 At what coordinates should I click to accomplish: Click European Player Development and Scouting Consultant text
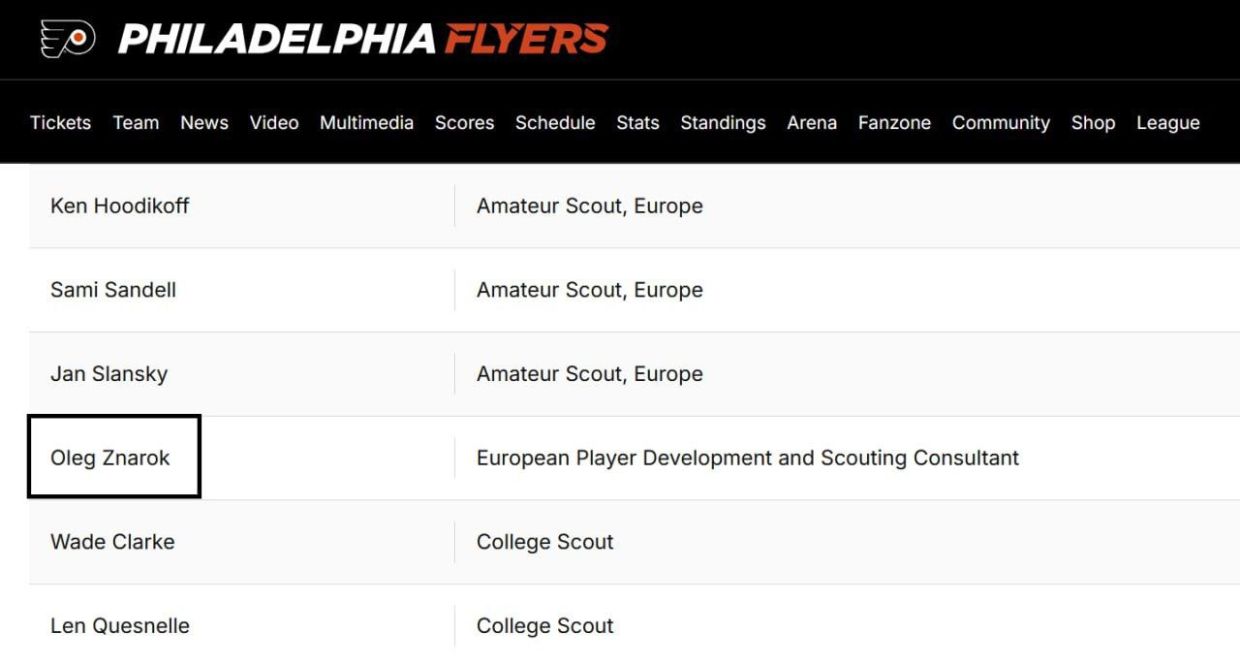tap(747, 458)
